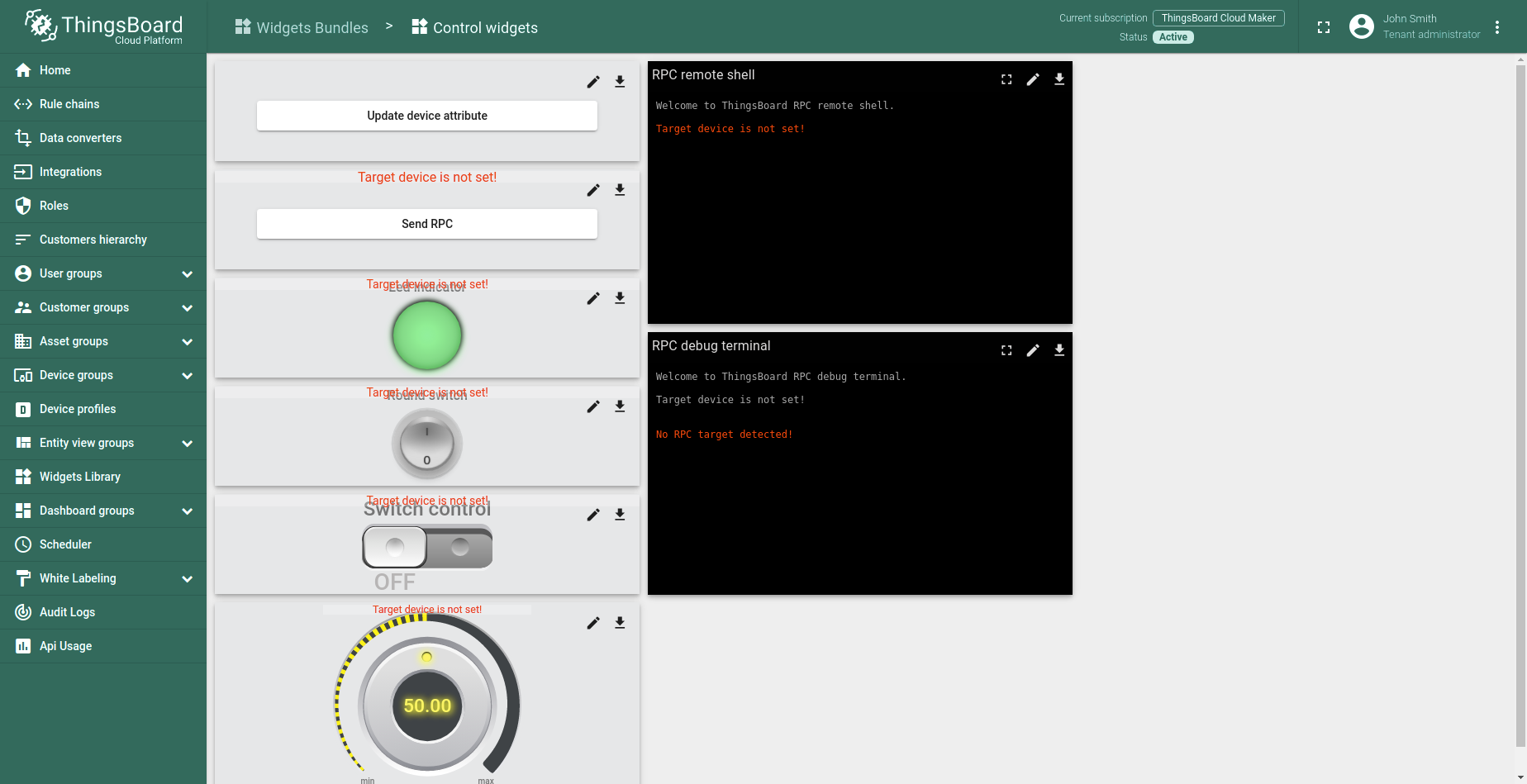Click the green Led indicator
The width and height of the screenshot is (1527, 784).
point(427,335)
